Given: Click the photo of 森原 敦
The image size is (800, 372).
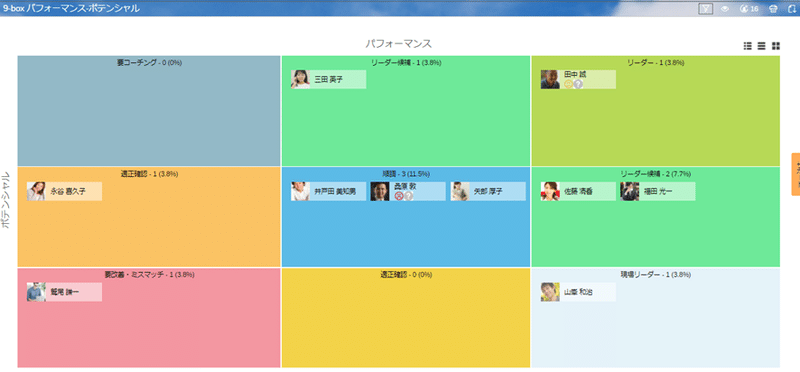Looking at the screenshot, I should pyautogui.click(x=380, y=191).
